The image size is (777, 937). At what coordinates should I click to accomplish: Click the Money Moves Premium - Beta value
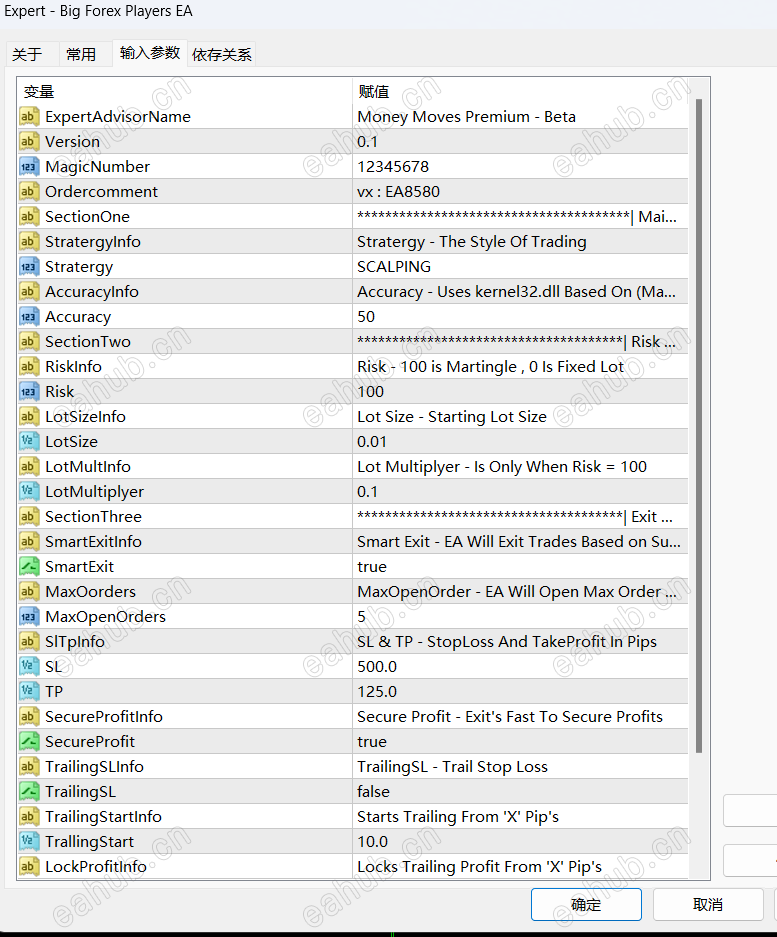coord(466,117)
